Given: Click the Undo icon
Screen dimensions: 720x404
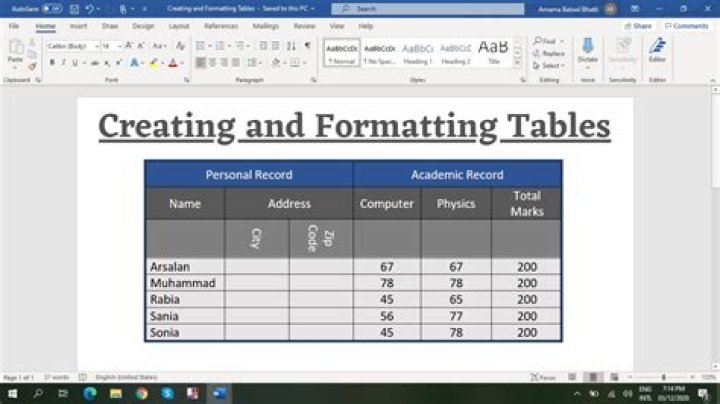Looking at the screenshot, I should pyautogui.click(x=90, y=9).
